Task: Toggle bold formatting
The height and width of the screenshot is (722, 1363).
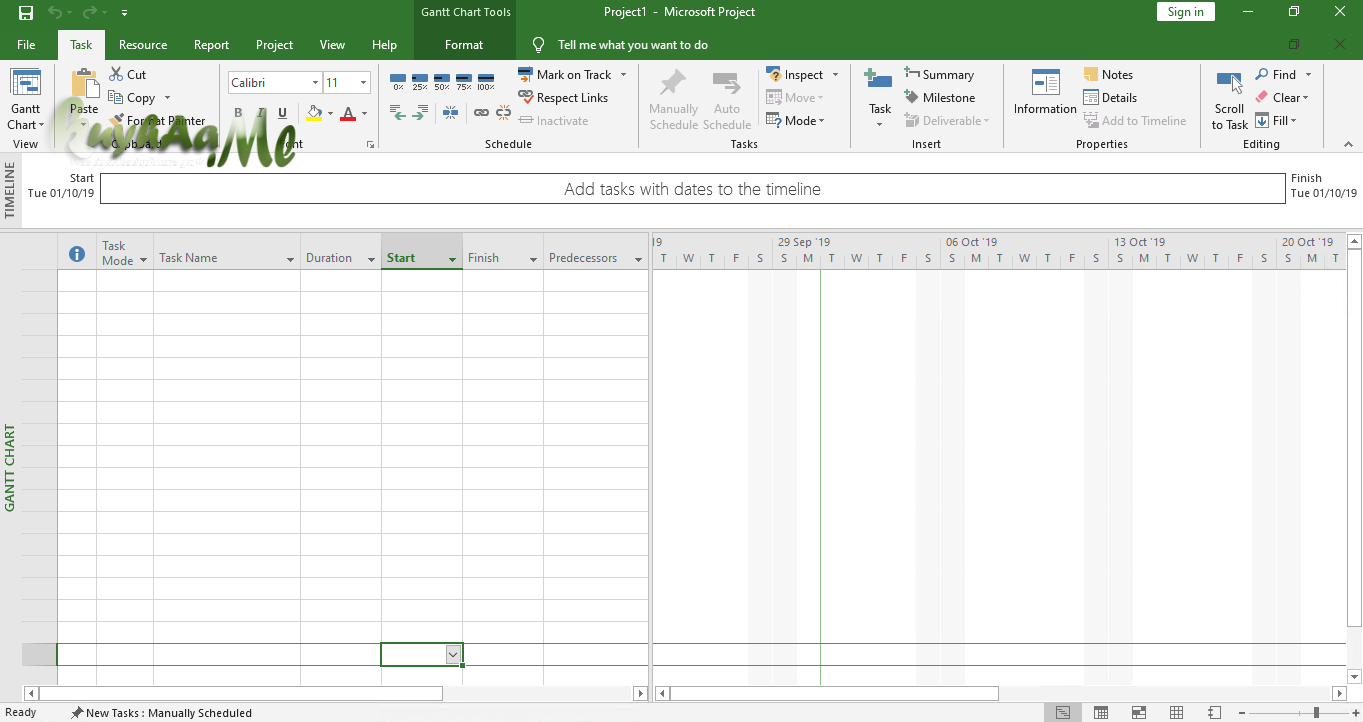Action: click(x=238, y=113)
